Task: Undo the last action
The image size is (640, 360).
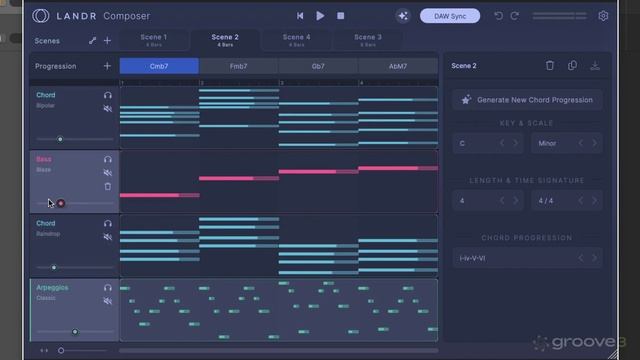Action: (x=498, y=16)
